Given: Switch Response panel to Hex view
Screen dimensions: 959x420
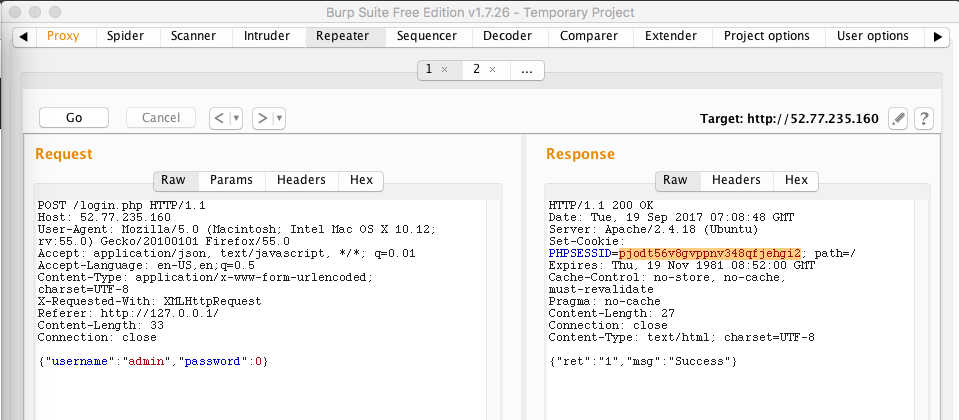Looking at the screenshot, I should [x=796, y=180].
